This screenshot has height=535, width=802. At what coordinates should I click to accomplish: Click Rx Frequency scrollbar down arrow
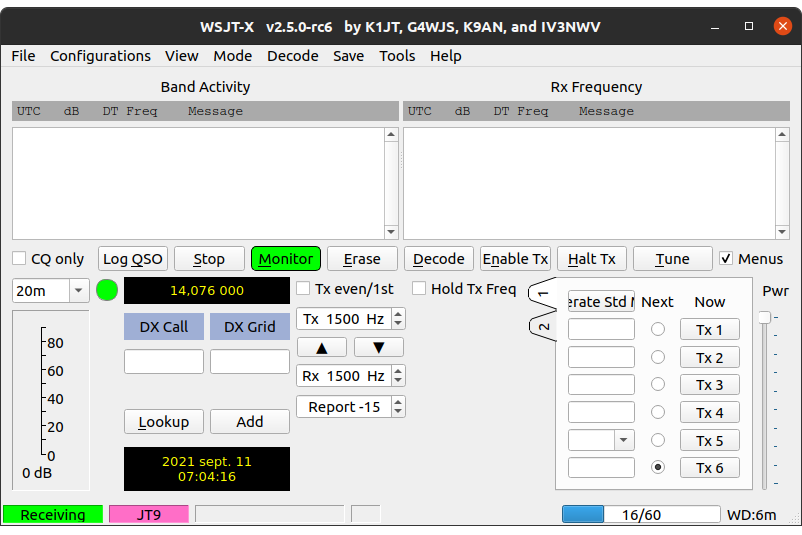pyautogui.click(x=782, y=232)
